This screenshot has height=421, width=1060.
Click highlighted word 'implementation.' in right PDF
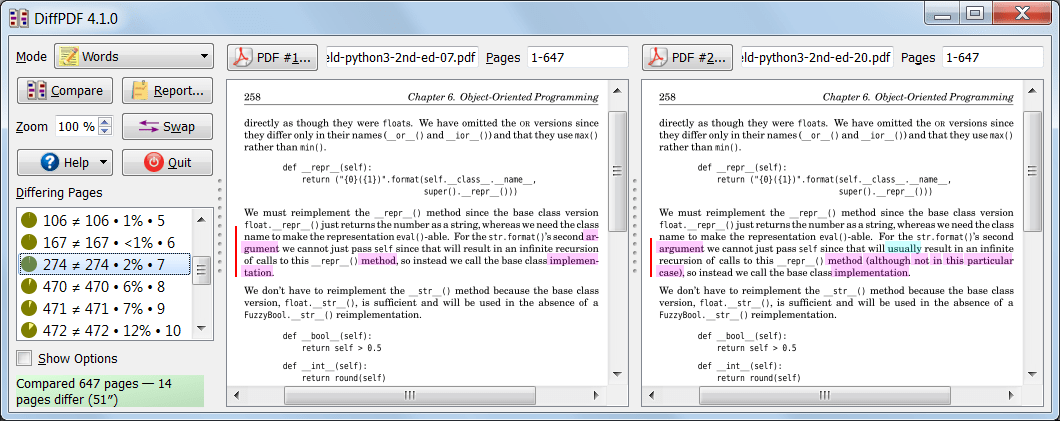coord(871,272)
